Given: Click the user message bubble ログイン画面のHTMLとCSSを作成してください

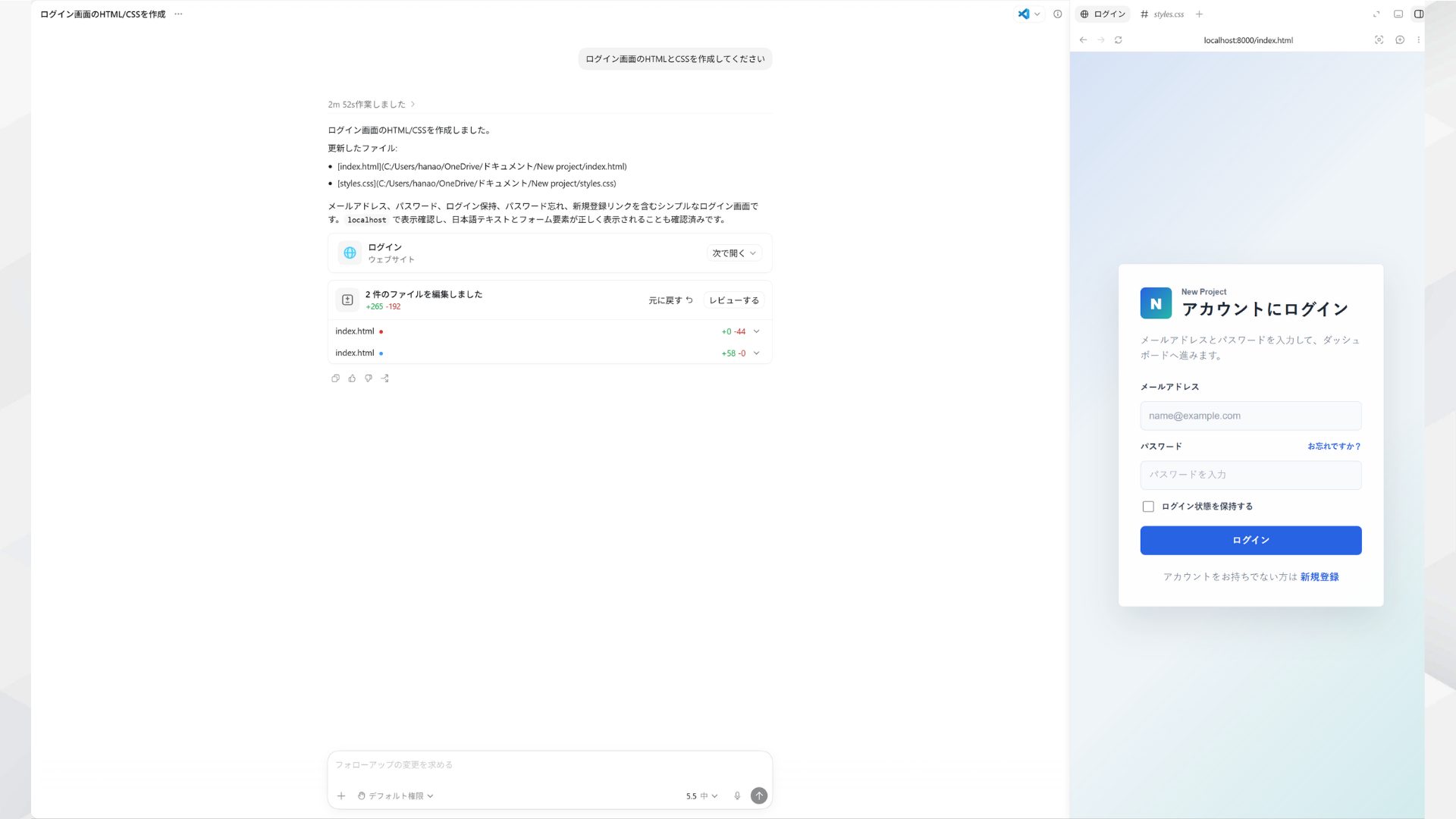Looking at the screenshot, I should (675, 59).
